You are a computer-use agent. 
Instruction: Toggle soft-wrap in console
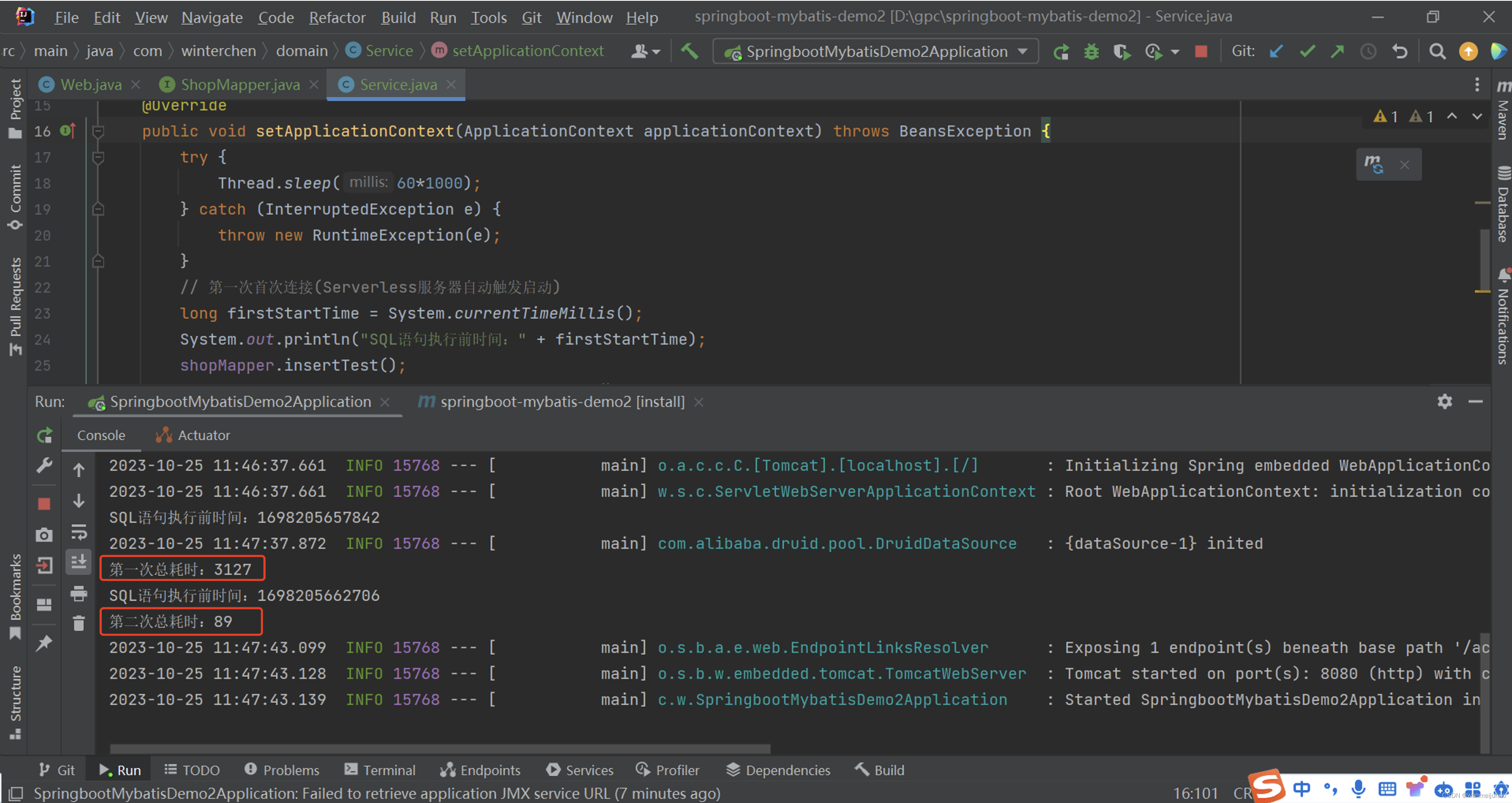79,532
